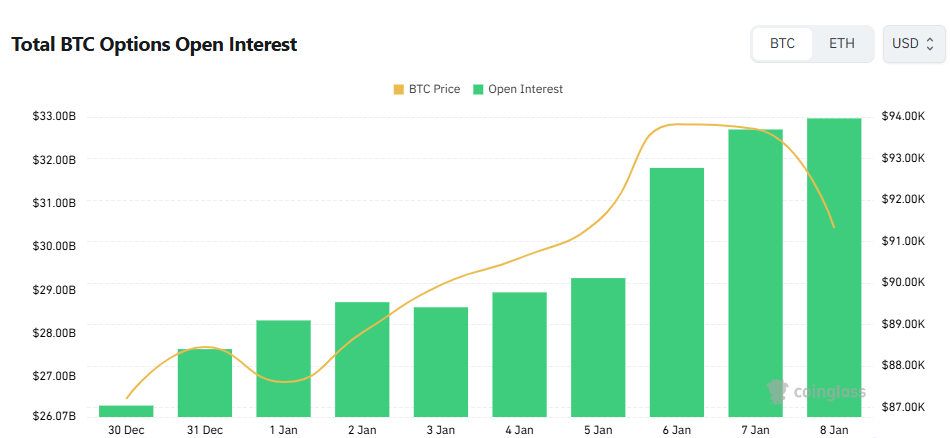Viewport: 950px width, 438px height.
Task: Open the USD currency dropdown
Action: 913,44
